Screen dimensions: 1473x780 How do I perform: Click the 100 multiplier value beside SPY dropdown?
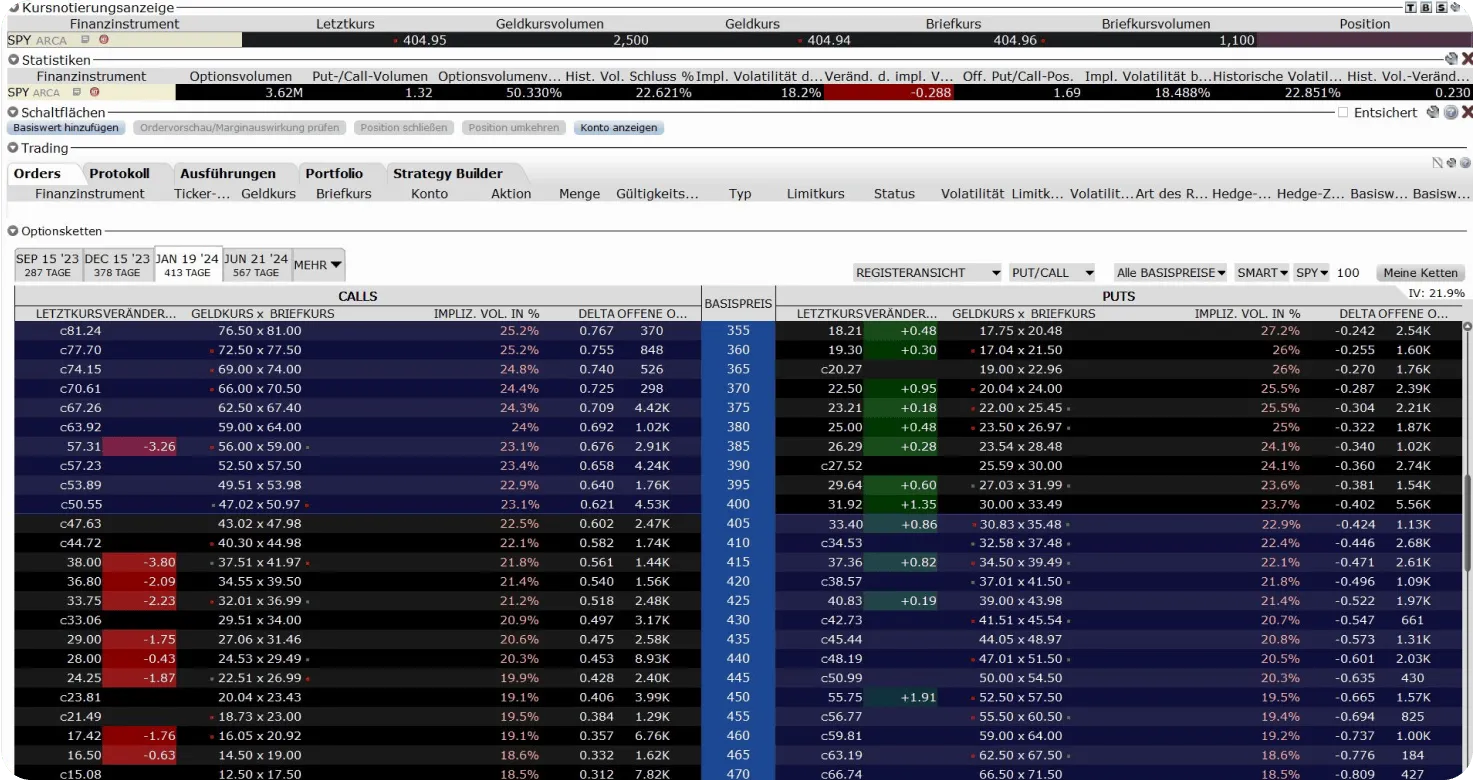pos(1348,273)
